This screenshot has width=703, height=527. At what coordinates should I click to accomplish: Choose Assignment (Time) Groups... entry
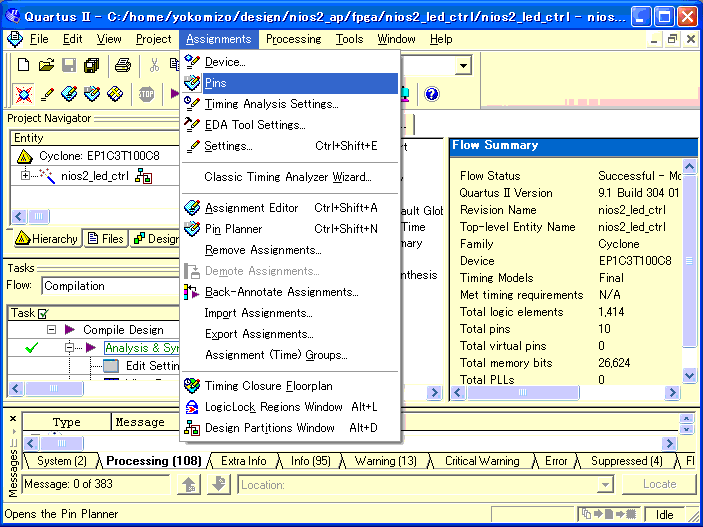pos(290,355)
